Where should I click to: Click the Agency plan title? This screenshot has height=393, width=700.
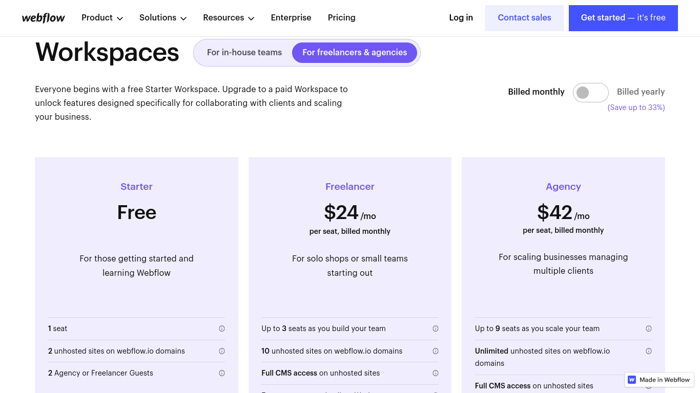(x=563, y=187)
